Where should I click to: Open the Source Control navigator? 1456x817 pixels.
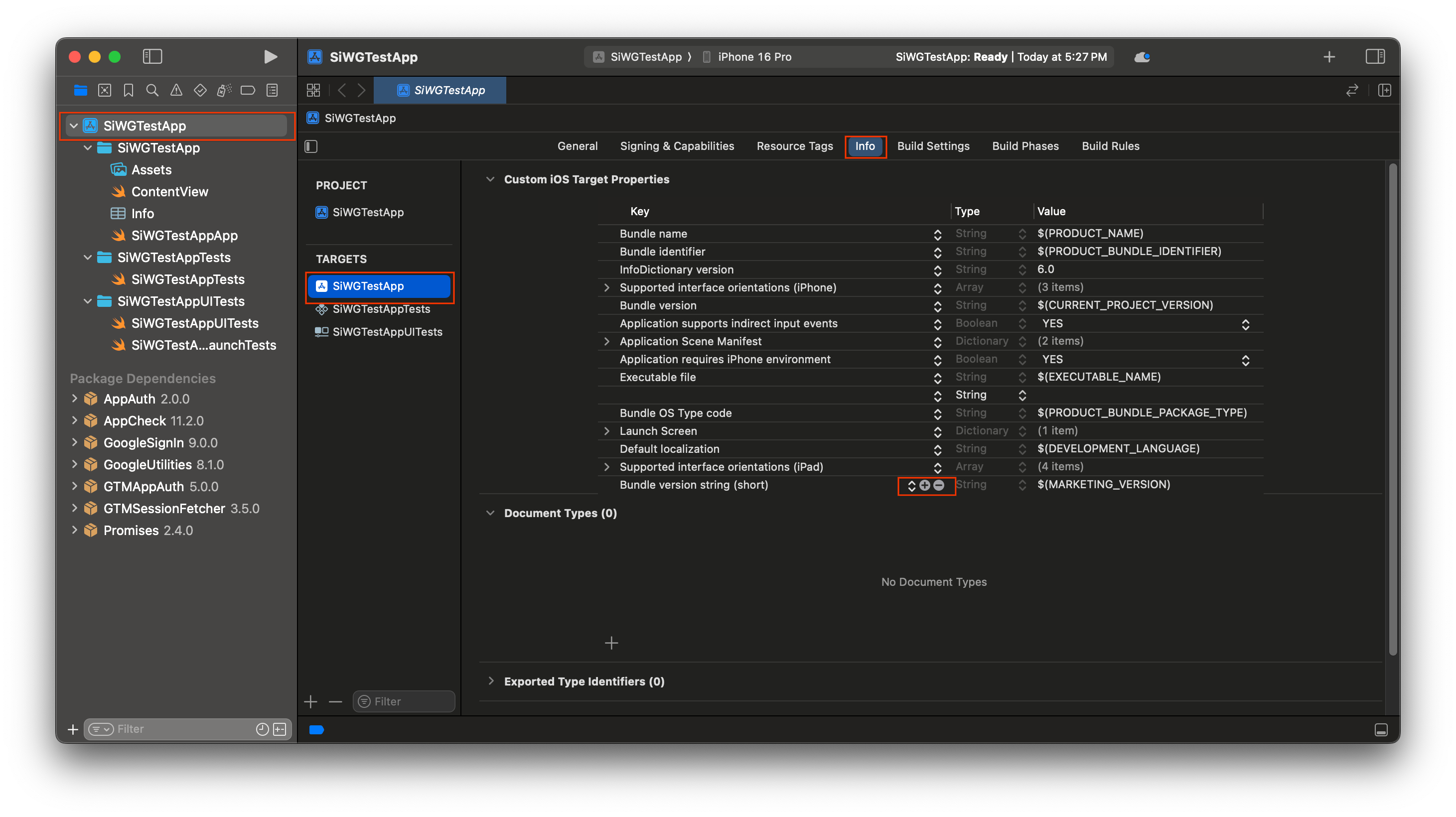point(104,90)
